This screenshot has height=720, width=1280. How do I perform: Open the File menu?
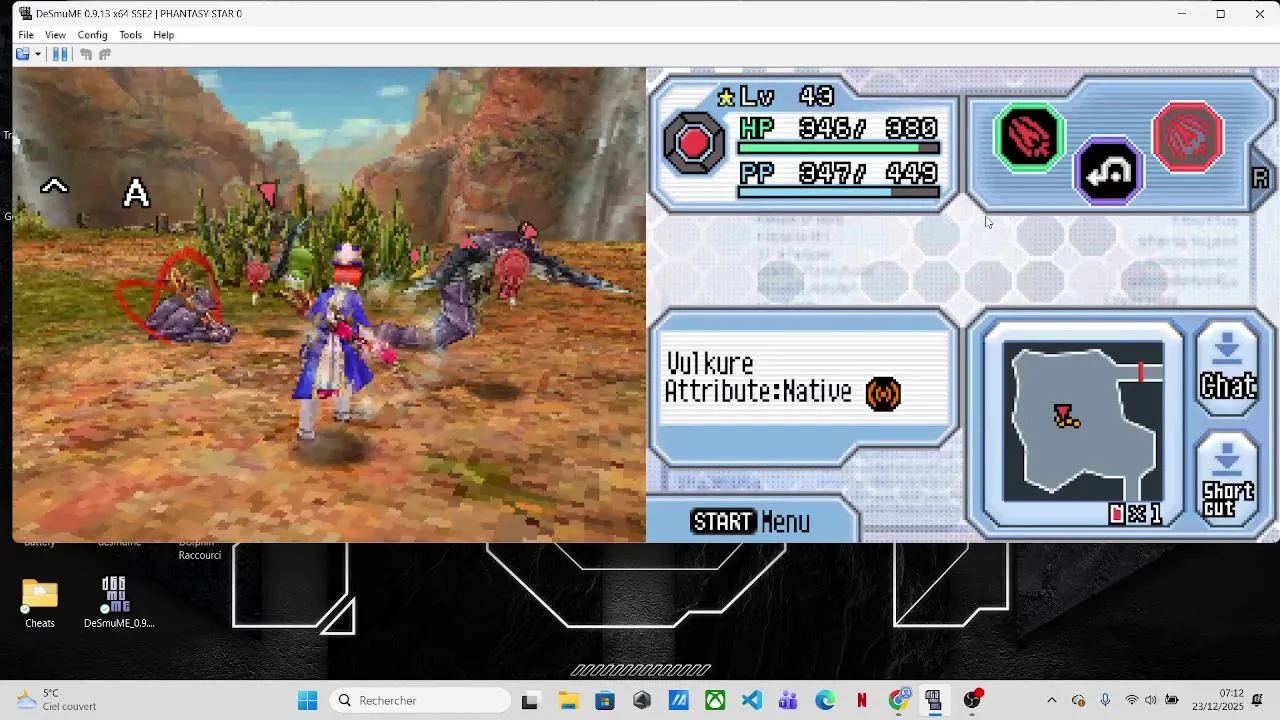[26, 35]
